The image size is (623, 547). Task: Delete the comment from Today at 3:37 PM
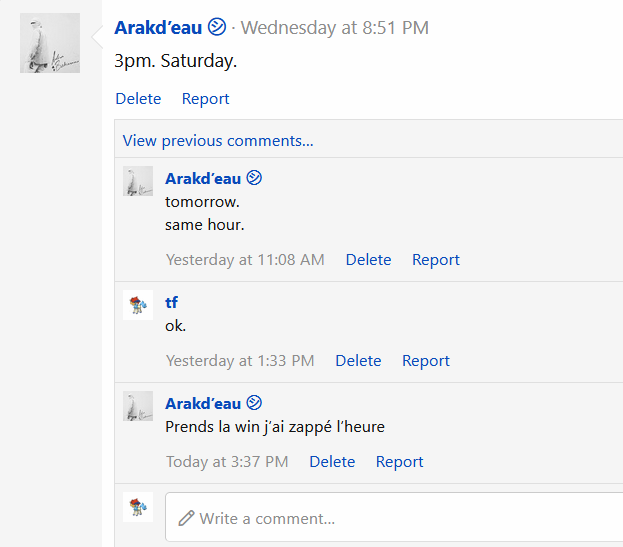[x=332, y=462]
